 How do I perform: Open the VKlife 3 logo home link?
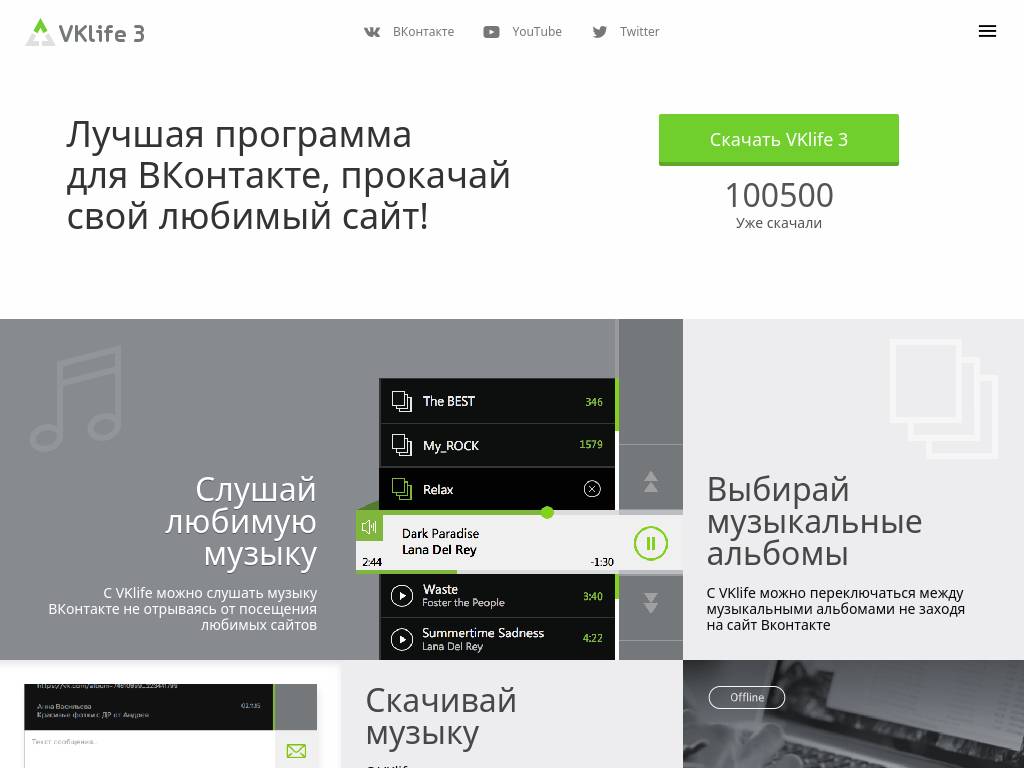point(85,32)
